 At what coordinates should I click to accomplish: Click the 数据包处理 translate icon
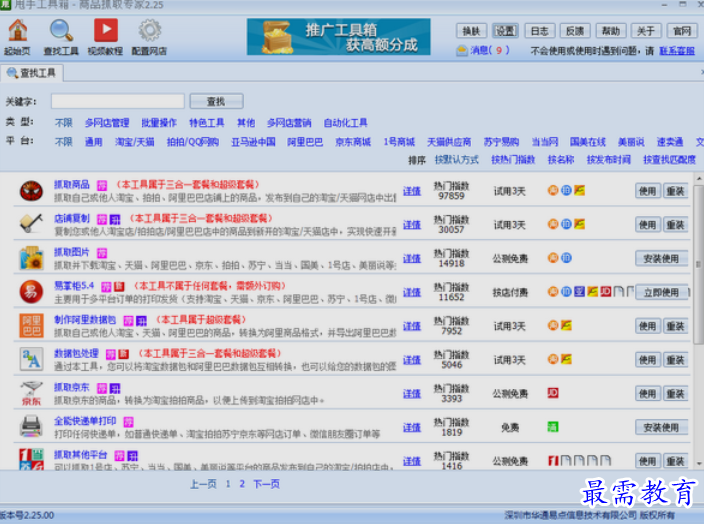[x=31, y=359]
